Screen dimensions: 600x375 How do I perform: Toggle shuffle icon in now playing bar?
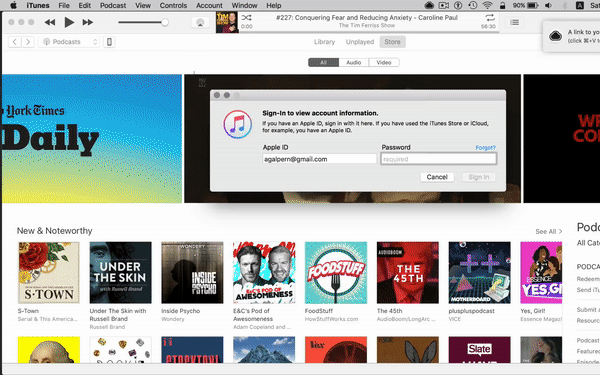(x=246, y=18)
